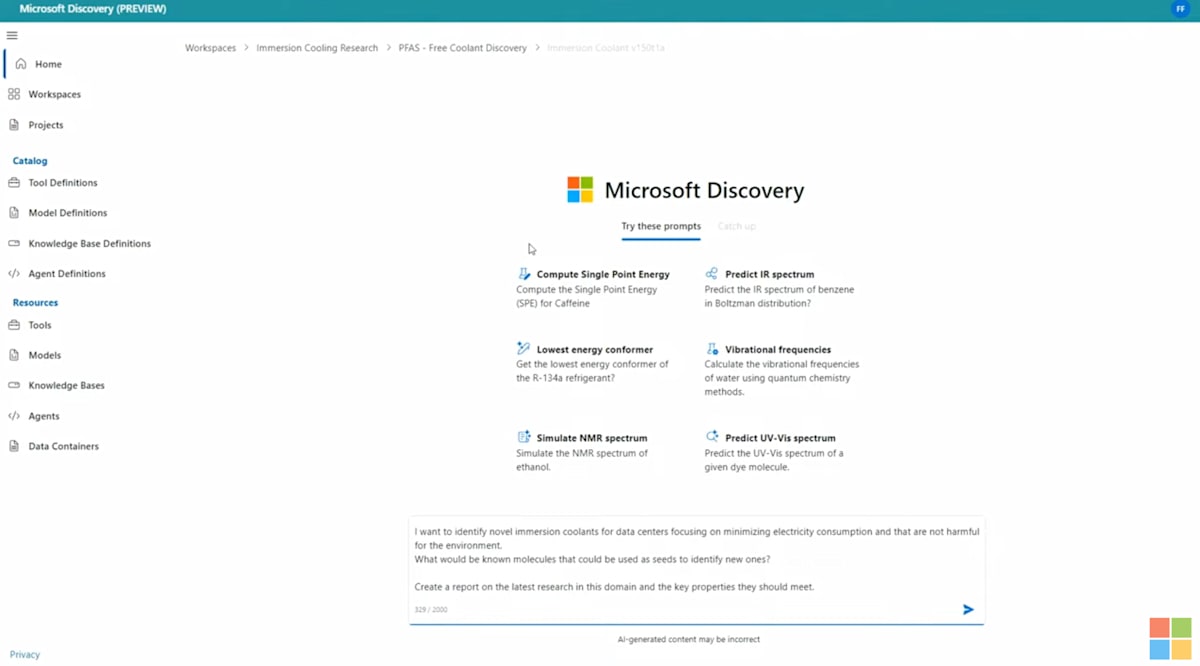1200x666 pixels.
Task: Click the Tools briefcase icon under Resources
Action: click(x=14, y=325)
